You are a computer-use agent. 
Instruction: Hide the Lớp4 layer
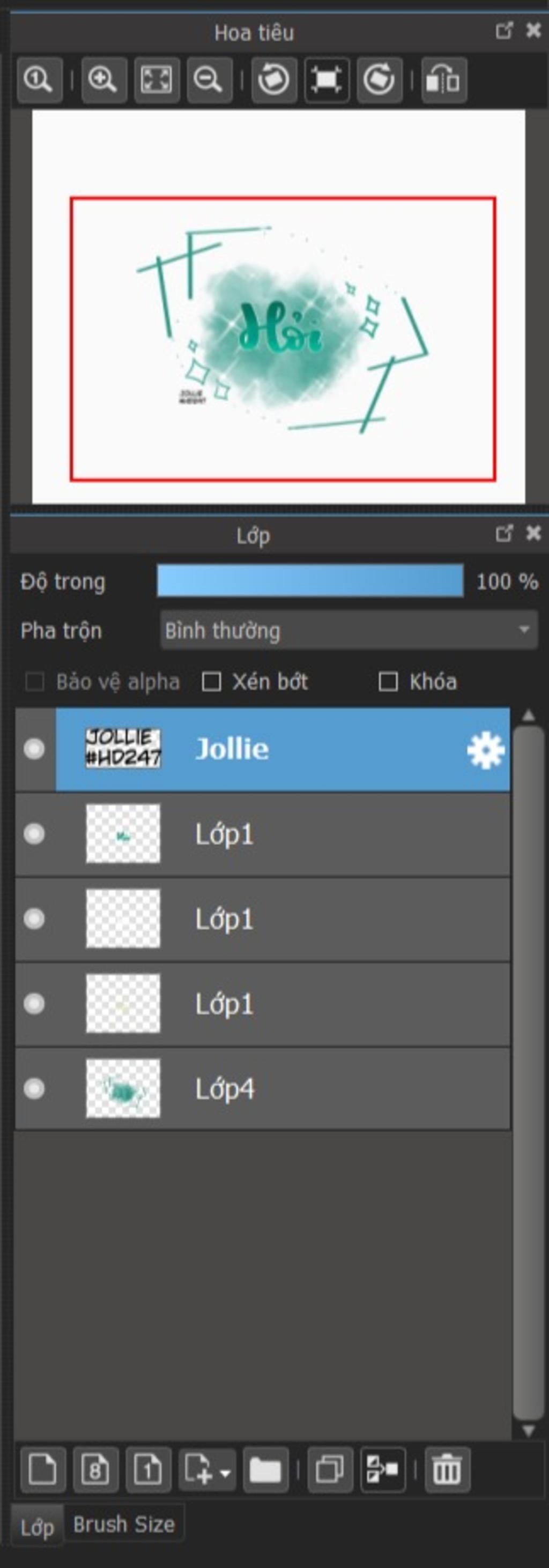34,1088
